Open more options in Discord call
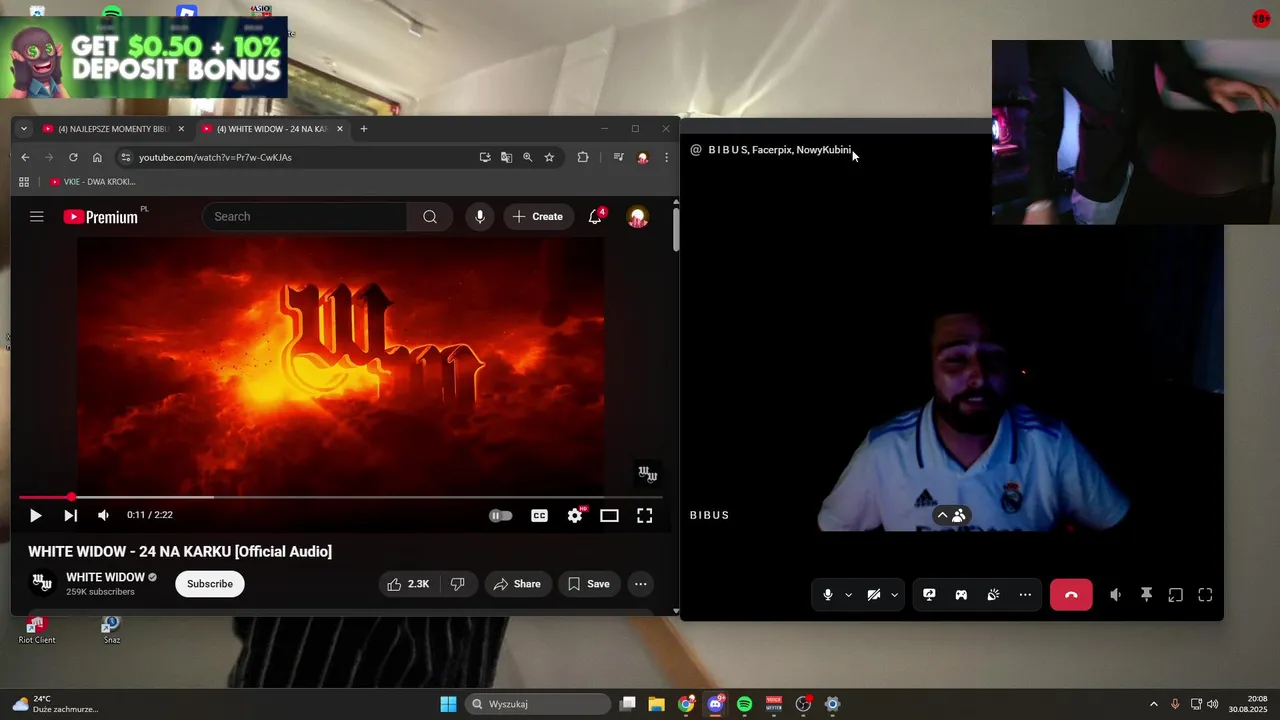The height and width of the screenshot is (720, 1280). pos(1025,595)
